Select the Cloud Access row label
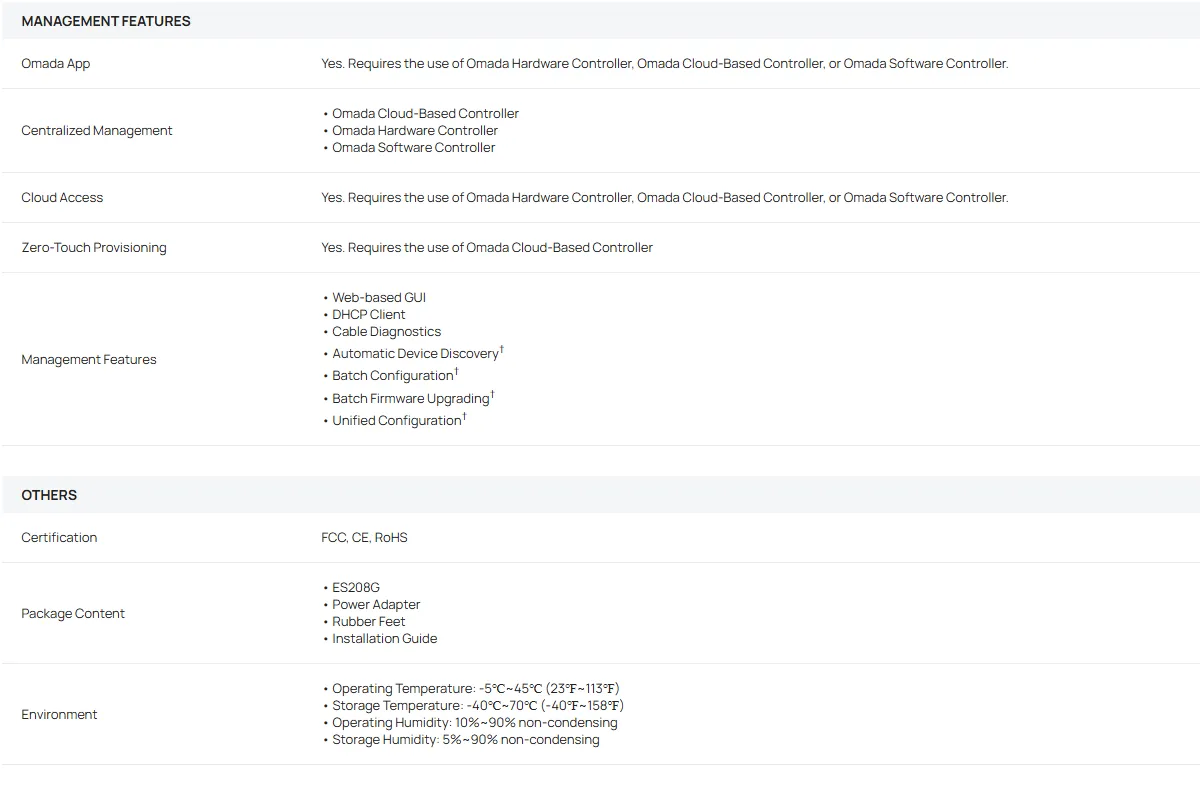 tap(62, 197)
